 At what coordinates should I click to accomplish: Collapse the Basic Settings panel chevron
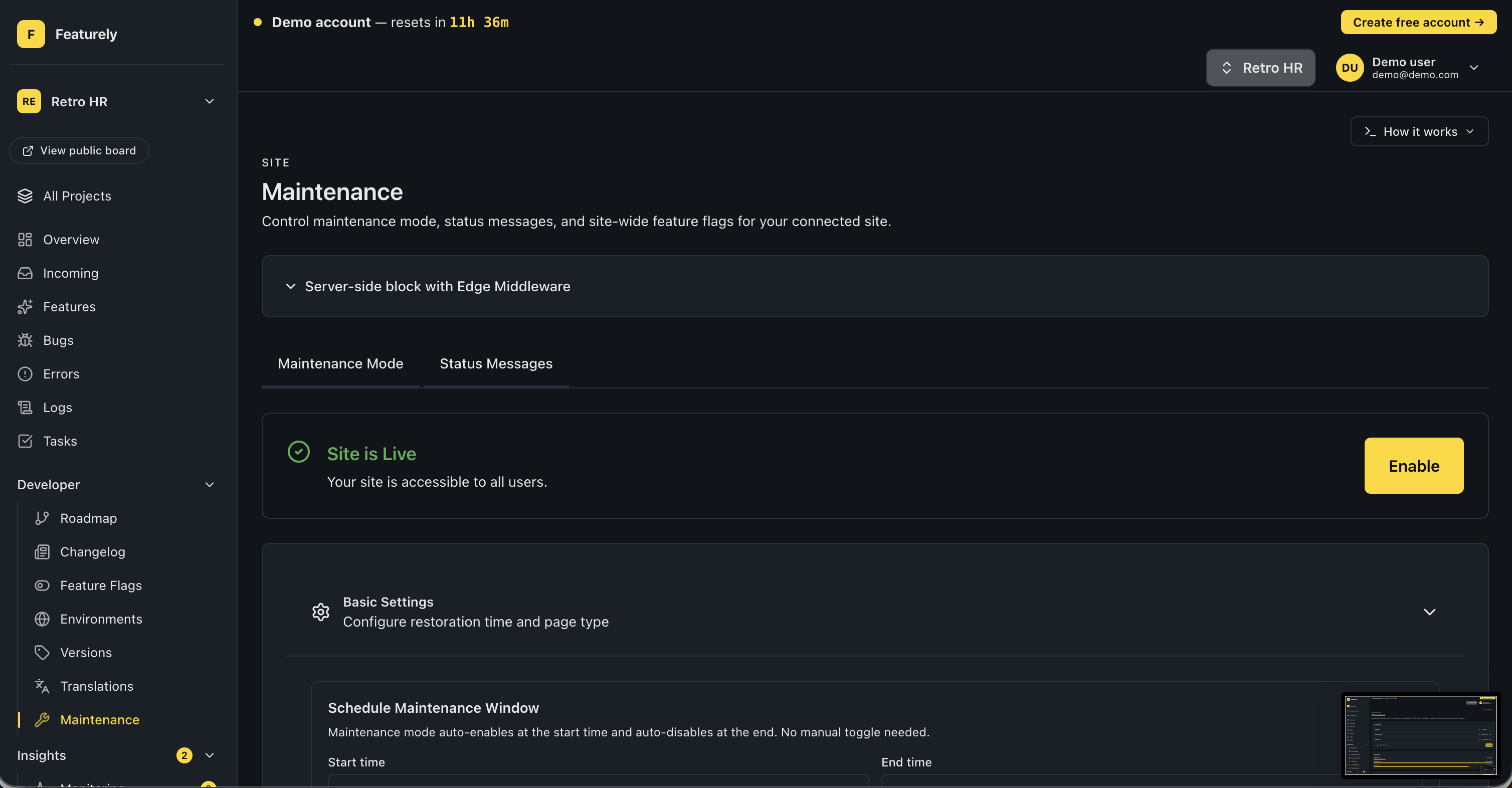pyautogui.click(x=1429, y=612)
